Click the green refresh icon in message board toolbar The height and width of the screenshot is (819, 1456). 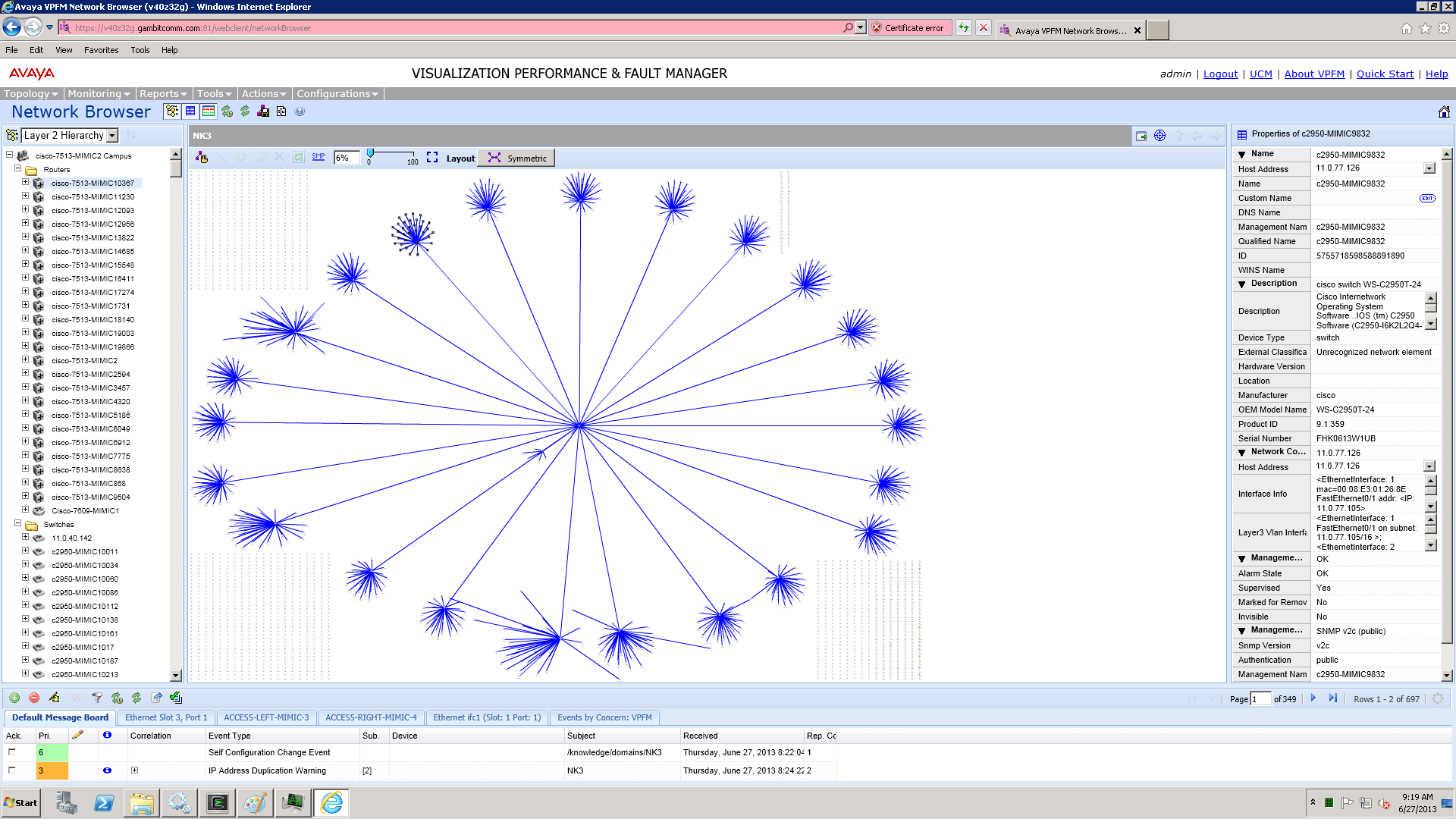pos(136,698)
